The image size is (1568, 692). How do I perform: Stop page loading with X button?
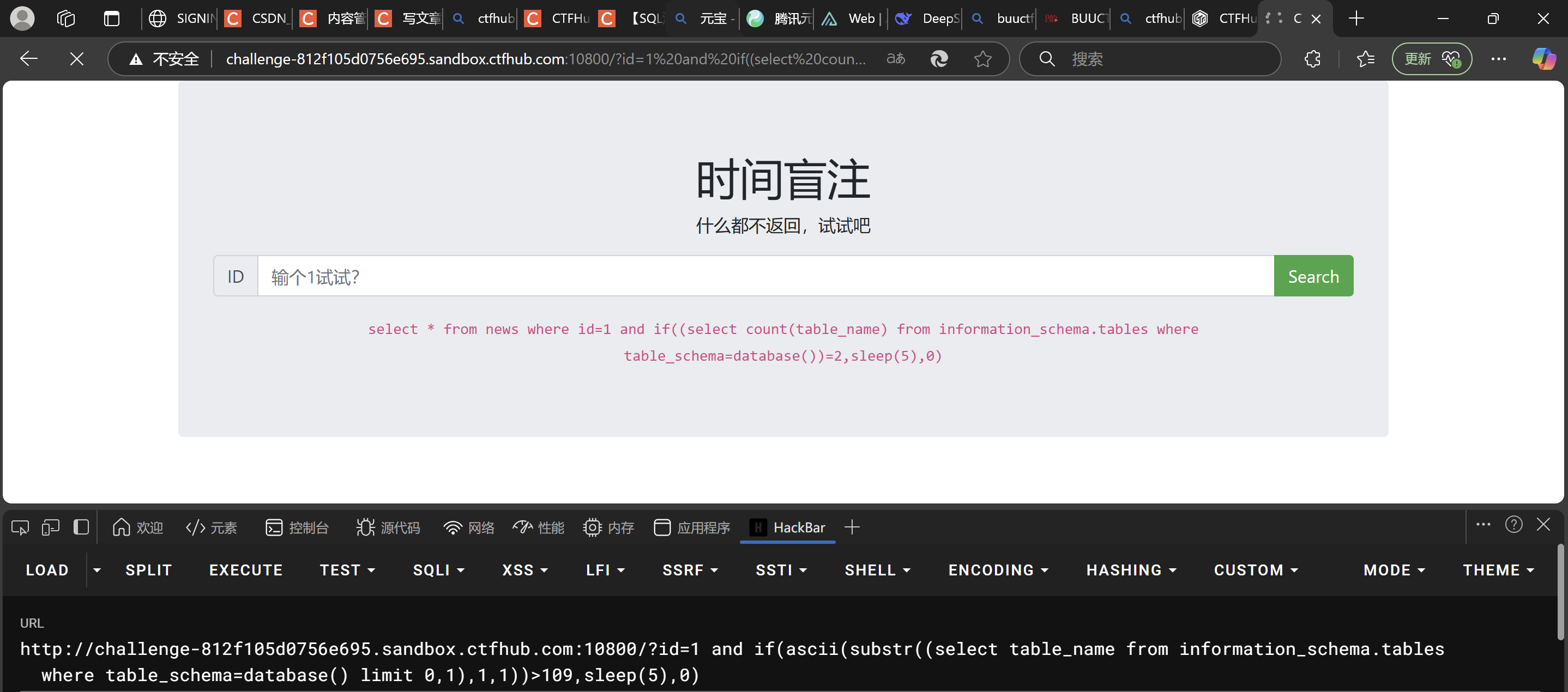pos(77,59)
